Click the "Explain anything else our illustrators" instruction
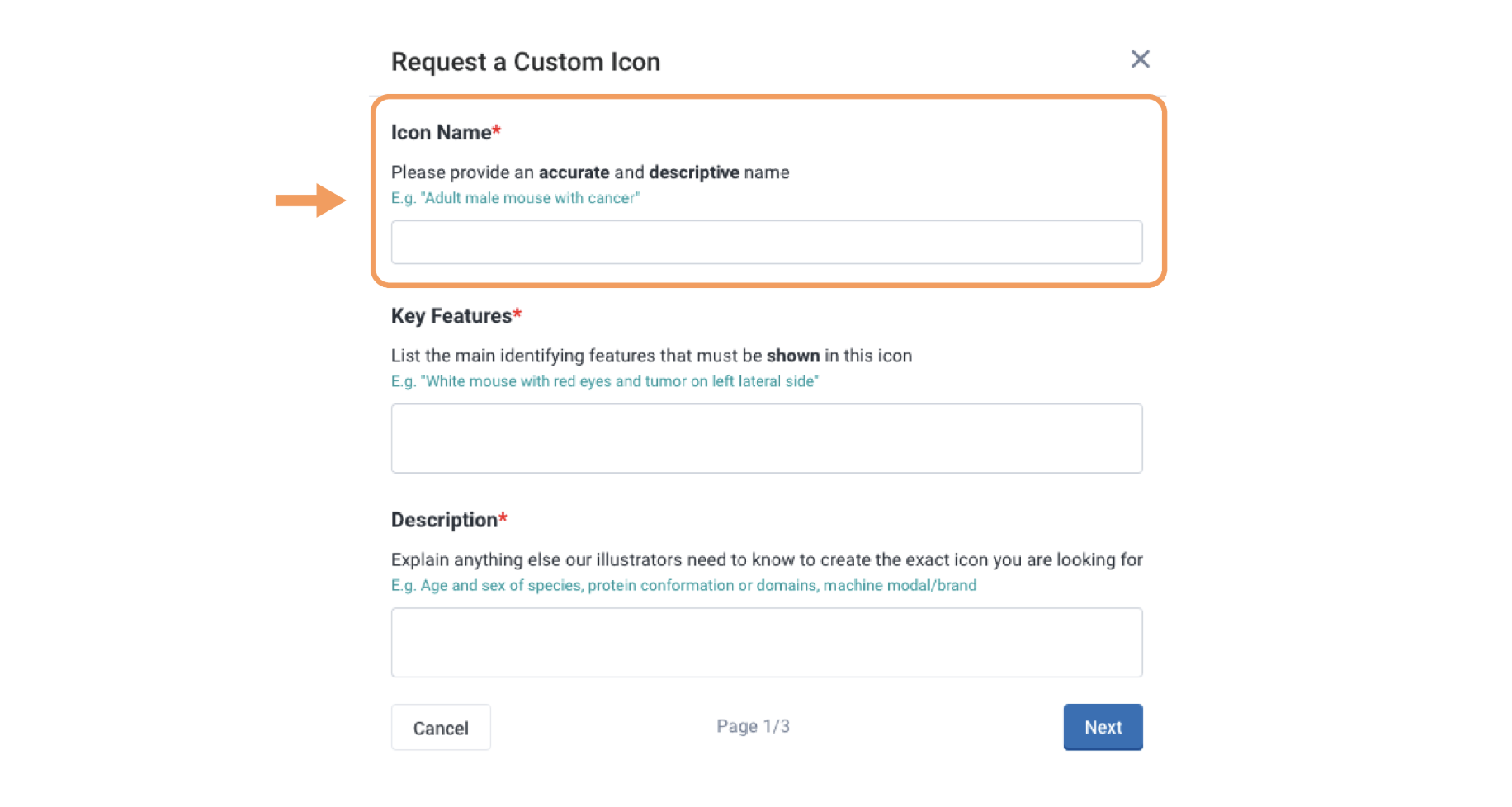This screenshot has width=1512, height=807. click(766, 559)
